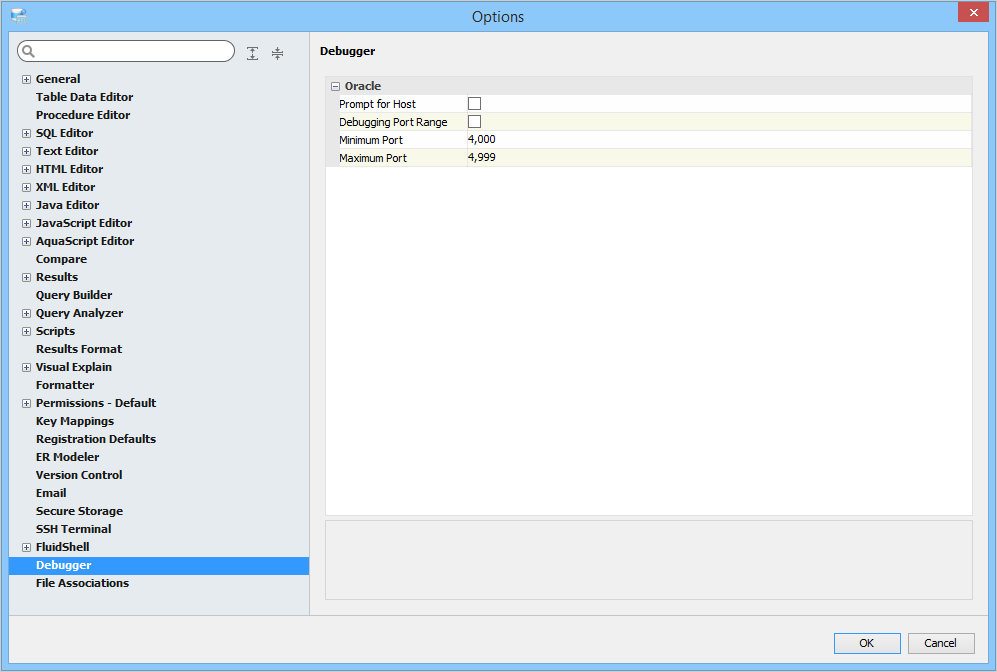
Task: Select the Permissions - Default tree label
Action: click(95, 403)
